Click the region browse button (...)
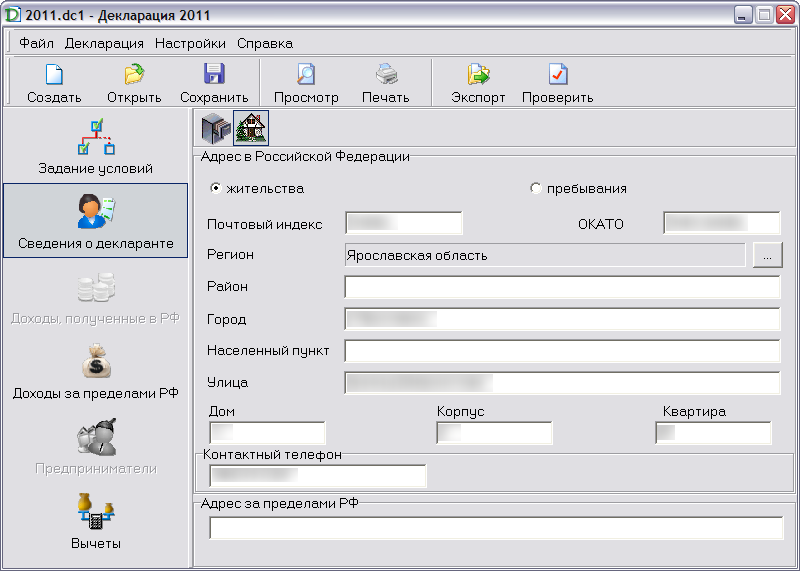The width and height of the screenshot is (800, 571). pos(767,255)
